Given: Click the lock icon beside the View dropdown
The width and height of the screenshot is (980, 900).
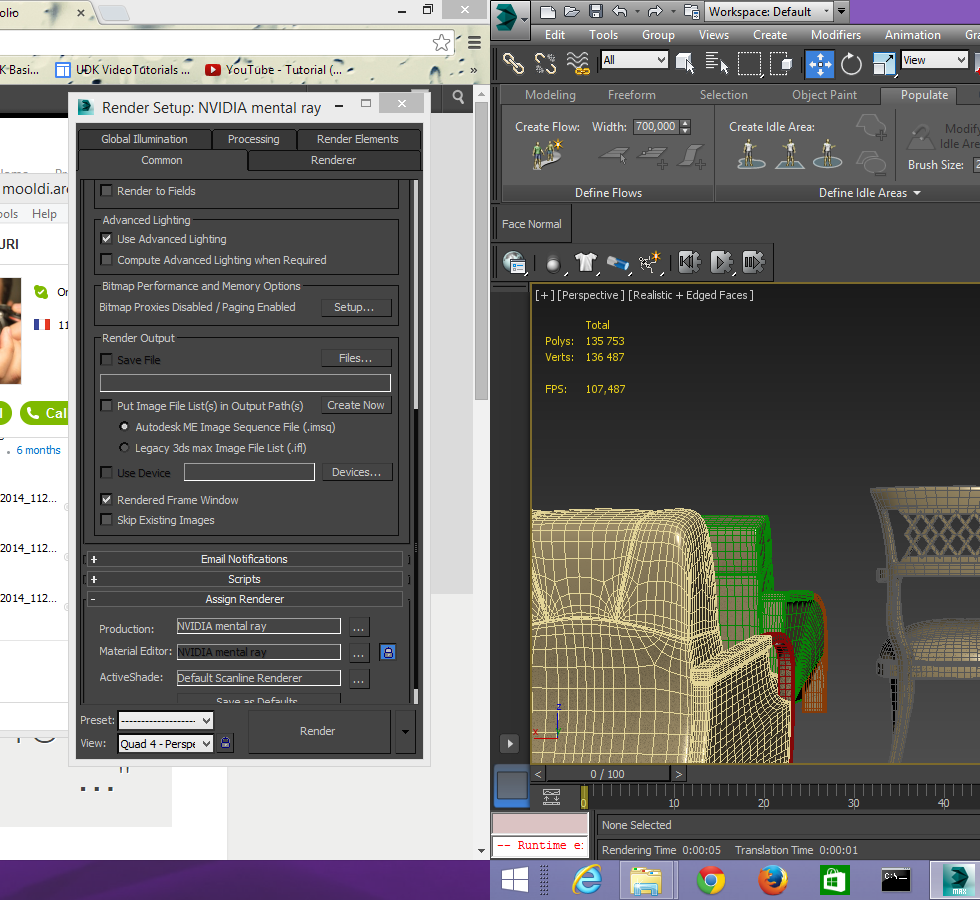Looking at the screenshot, I should 226,743.
